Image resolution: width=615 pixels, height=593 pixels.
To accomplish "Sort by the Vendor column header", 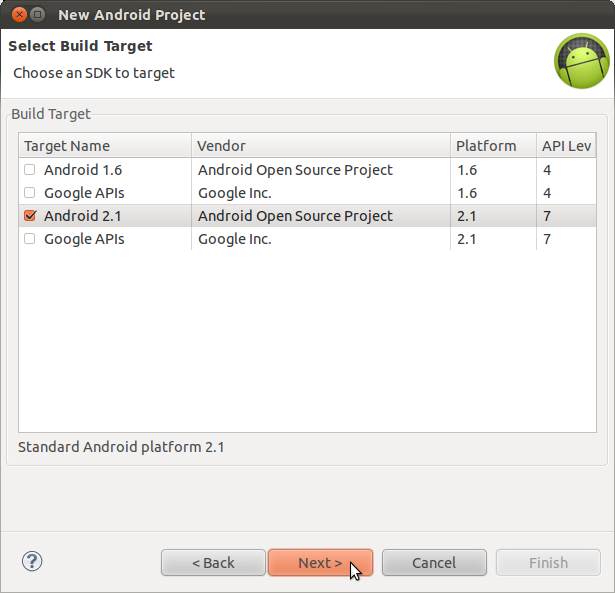I will pos(321,146).
